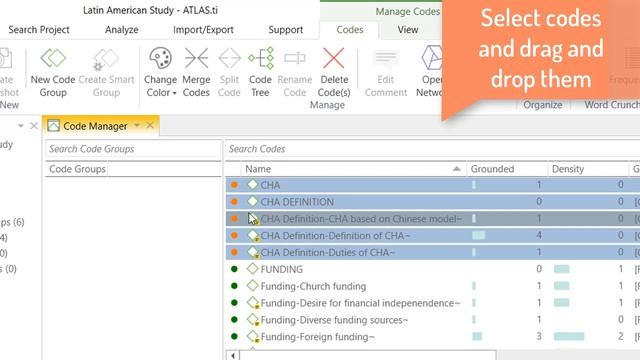Click code icon of FUNDING row
The height and width of the screenshot is (360, 640).
253,269
